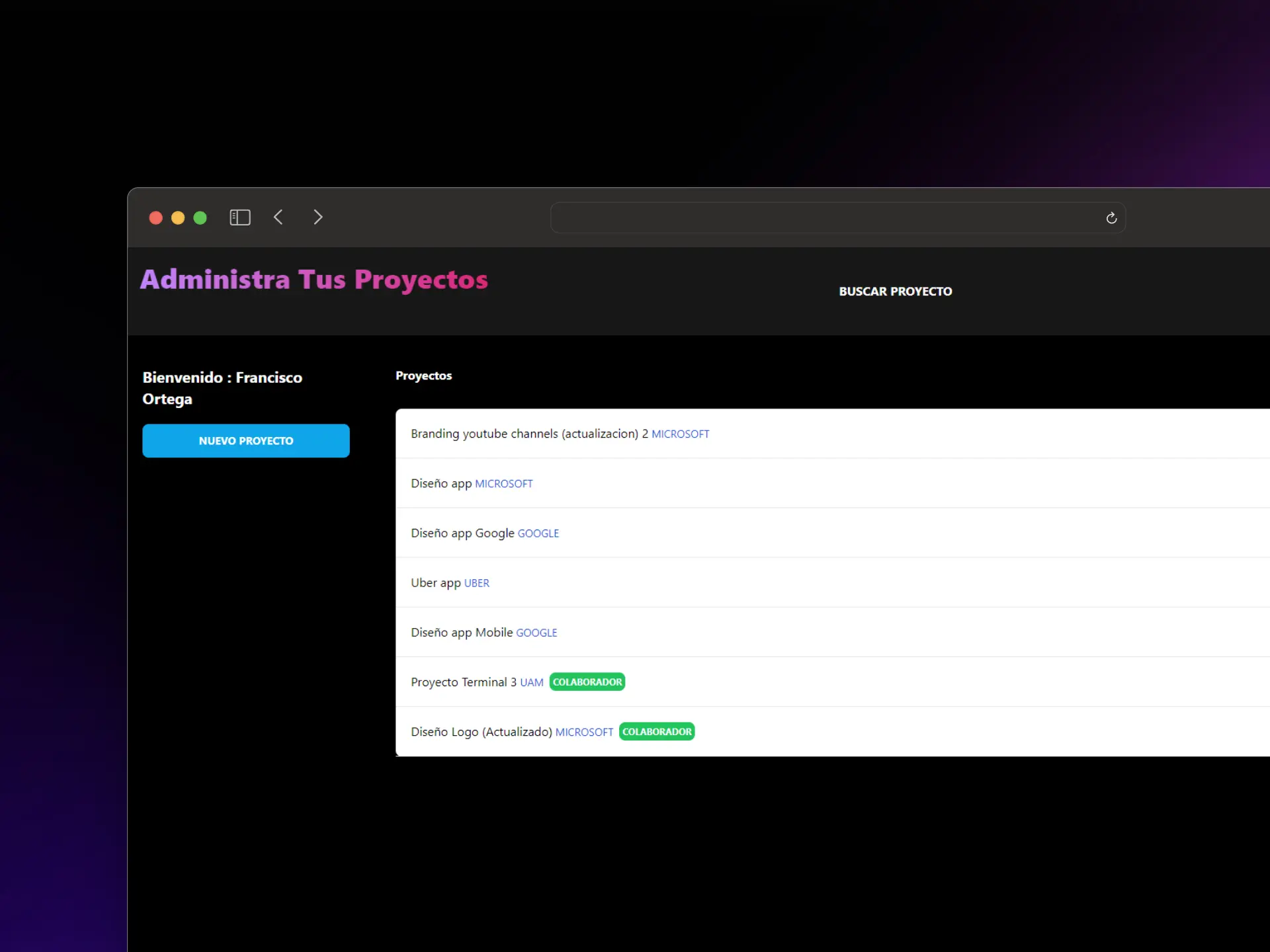1270x952 pixels.
Task: Click the yellow minimize window dot
Action: point(178,218)
